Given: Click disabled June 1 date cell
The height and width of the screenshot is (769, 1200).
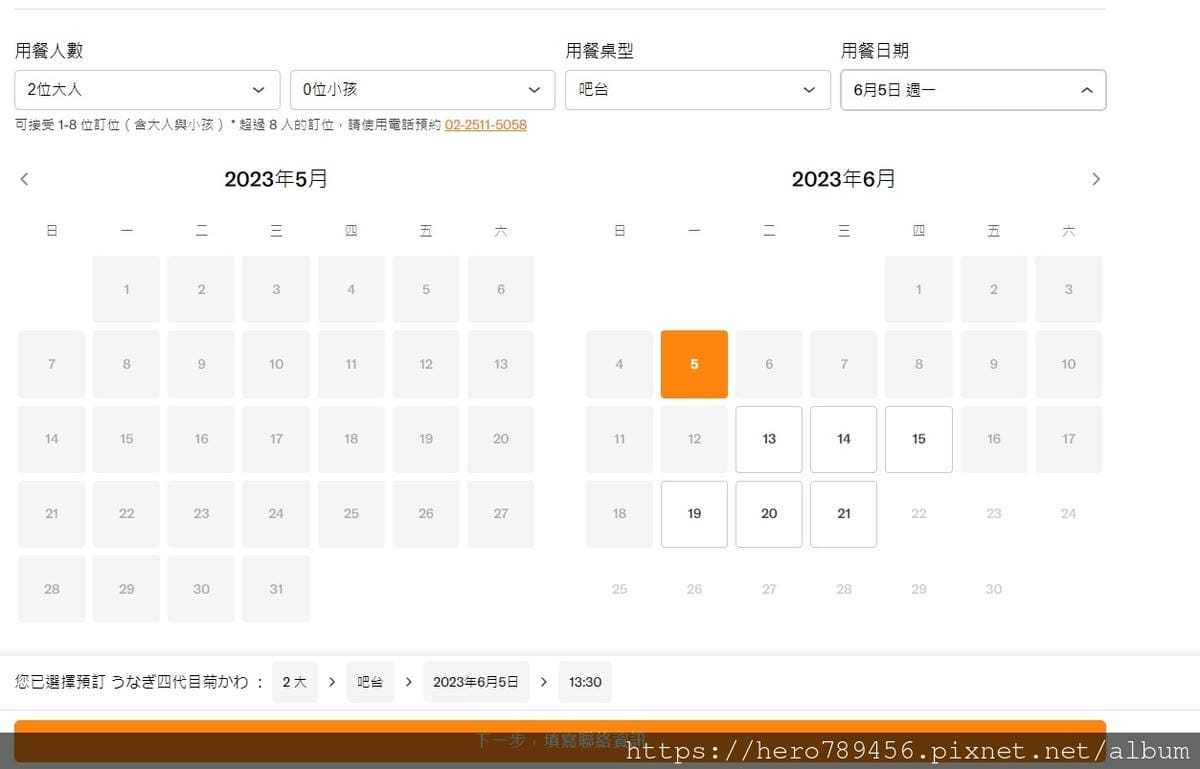Looking at the screenshot, I should pos(919,289).
